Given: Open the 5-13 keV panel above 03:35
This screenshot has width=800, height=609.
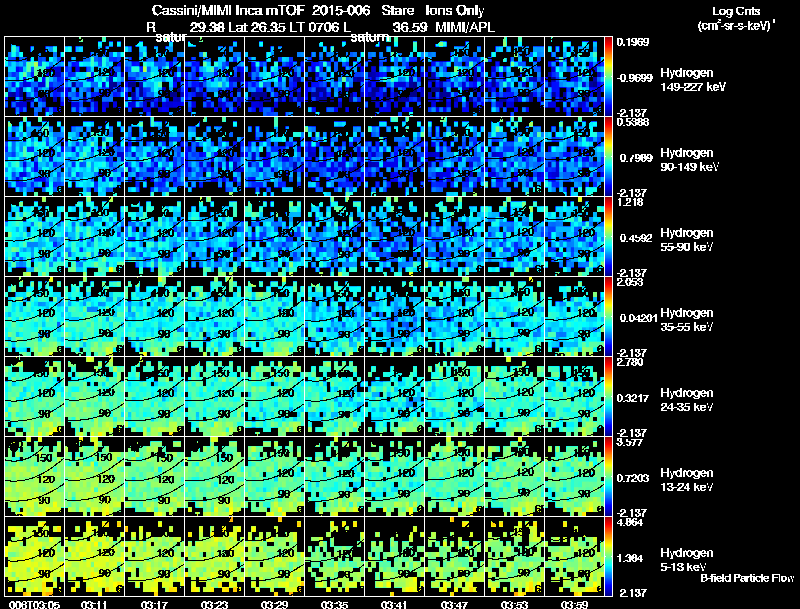Looking at the screenshot, I should click(334, 557).
